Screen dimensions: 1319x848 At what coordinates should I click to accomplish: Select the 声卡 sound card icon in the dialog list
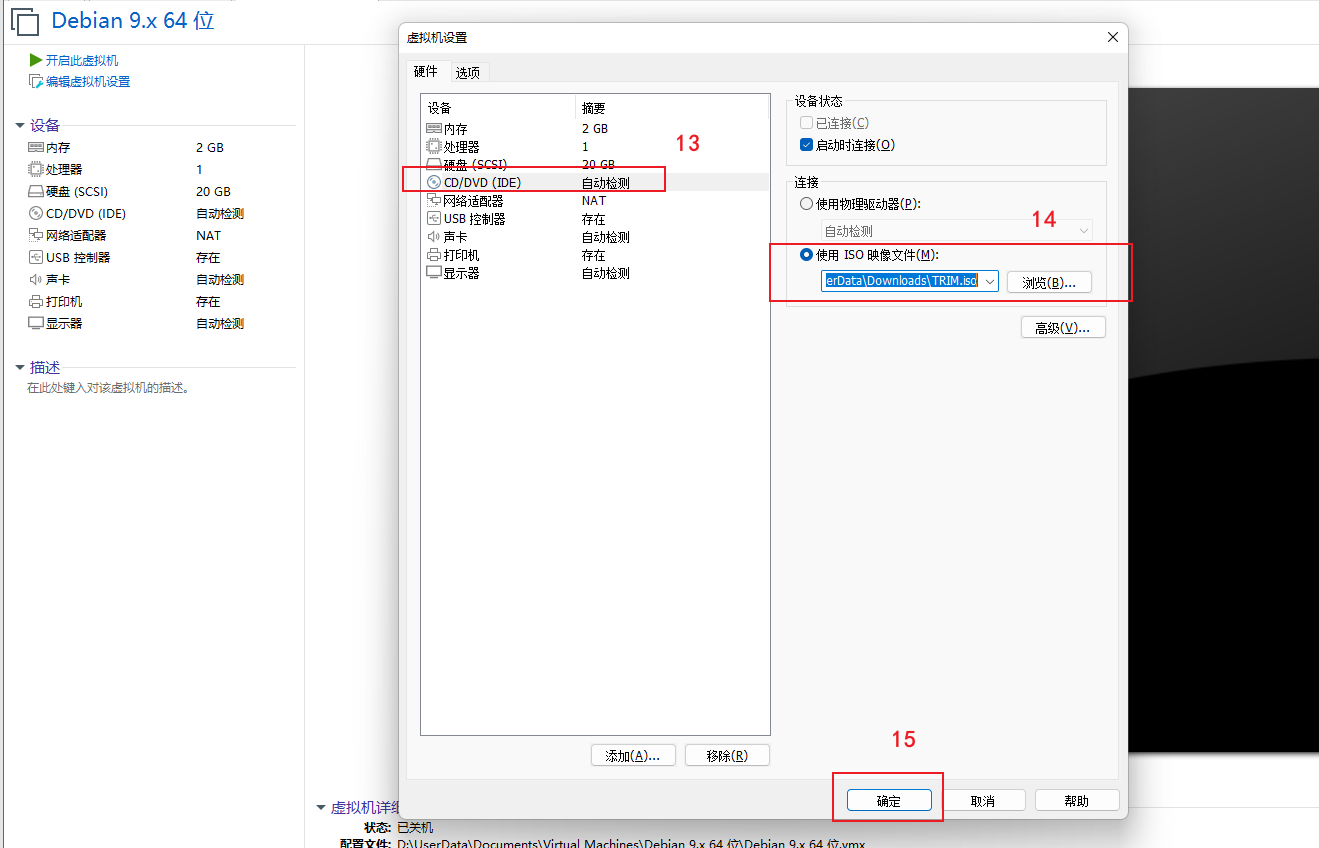coord(433,237)
